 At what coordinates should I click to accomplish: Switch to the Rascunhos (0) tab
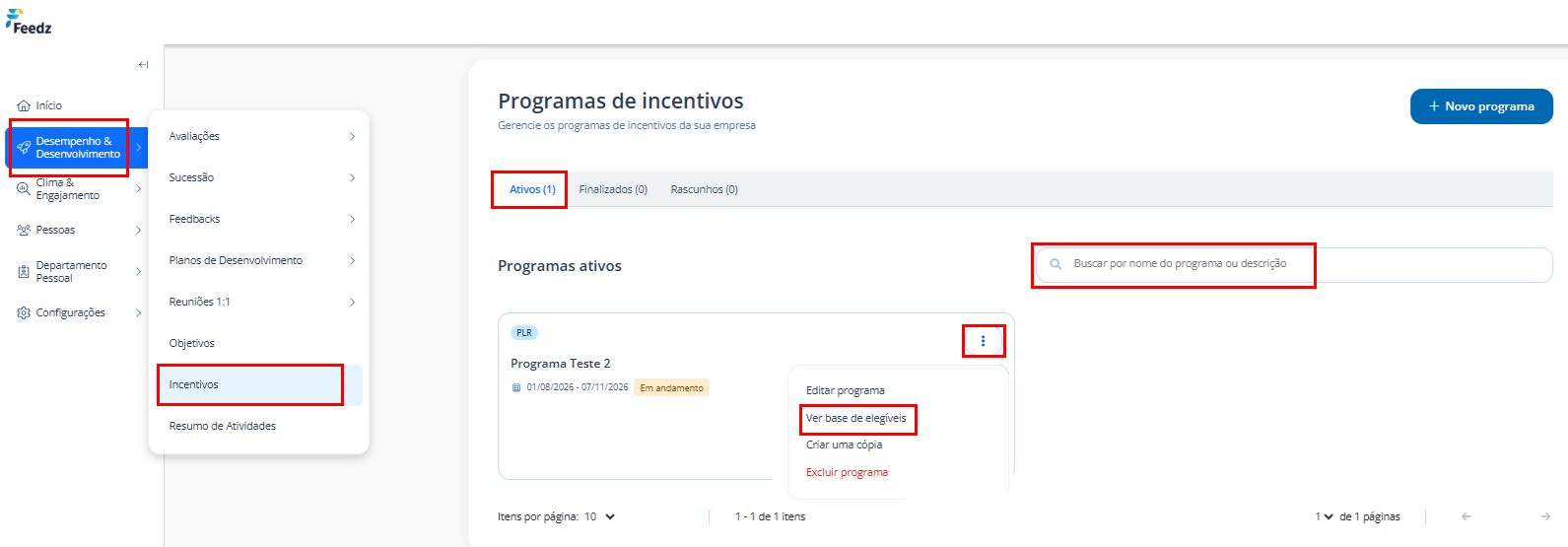(x=705, y=189)
